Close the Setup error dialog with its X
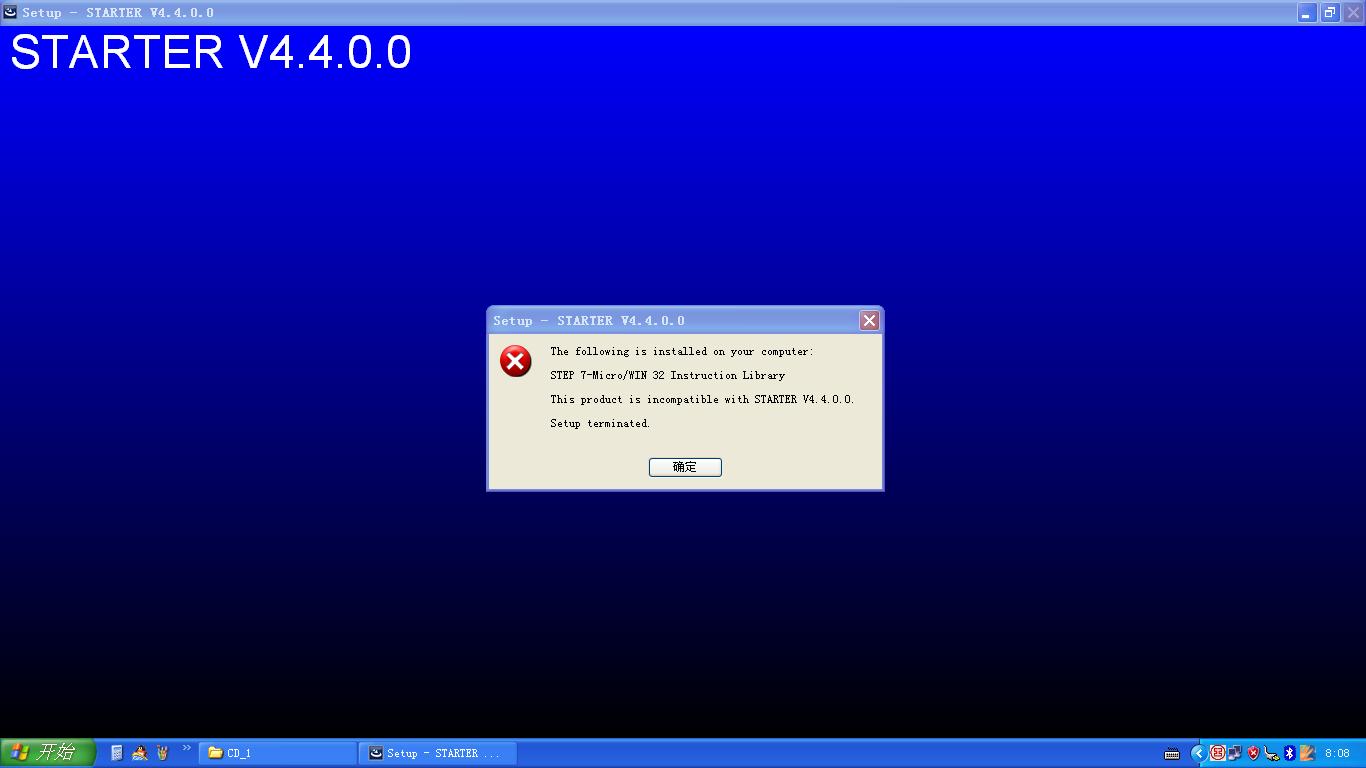The height and width of the screenshot is (768, 1366). pyautogui.click(x=869, y=320)
